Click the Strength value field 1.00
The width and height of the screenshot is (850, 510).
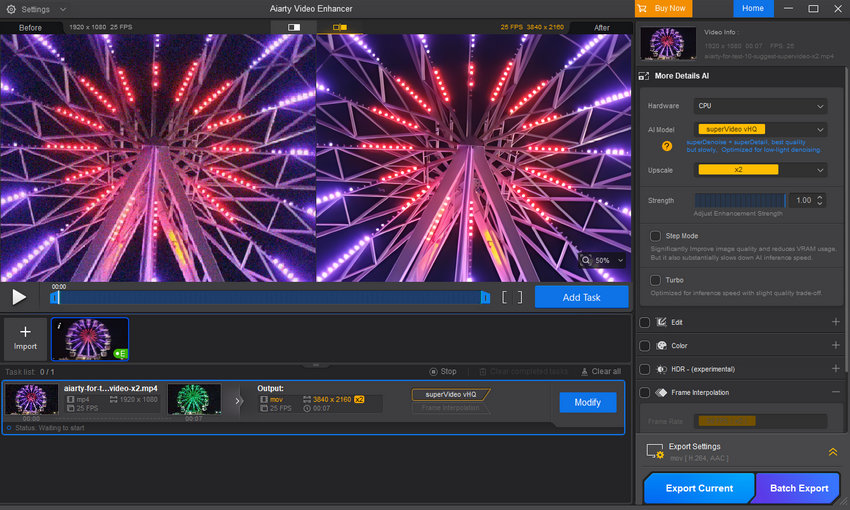(803, 201)
